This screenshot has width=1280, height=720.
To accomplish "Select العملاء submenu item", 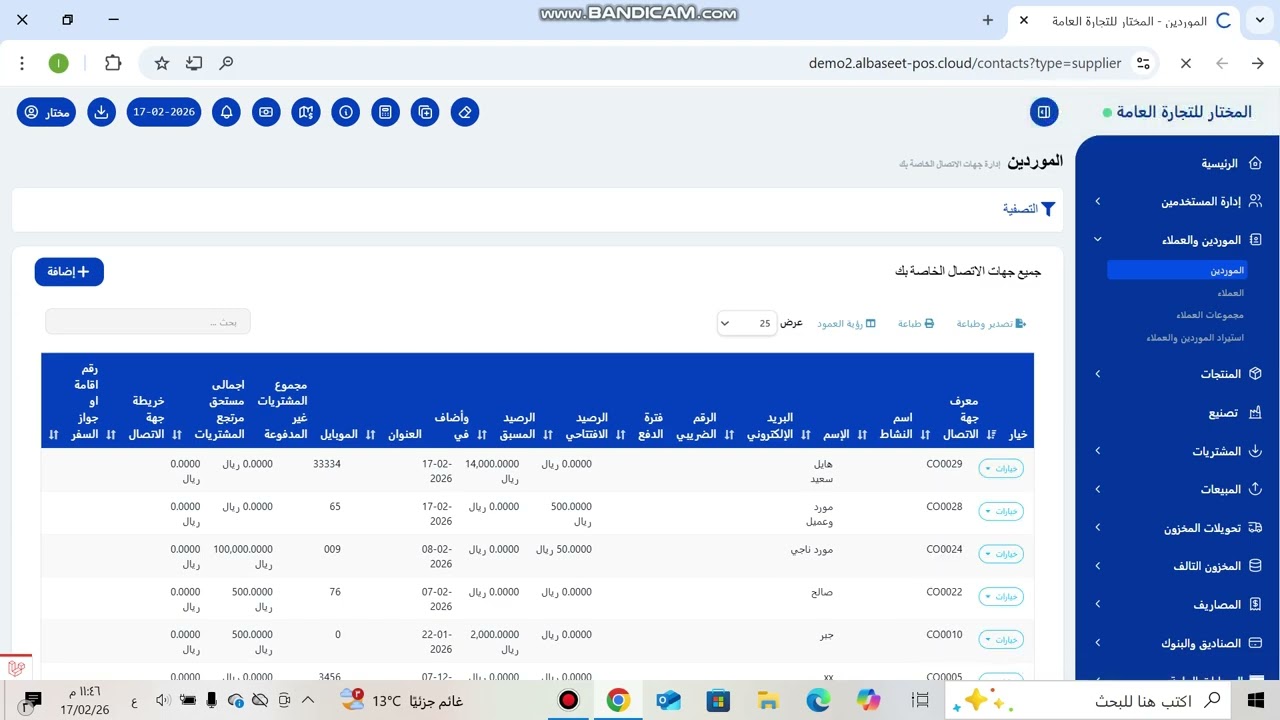I will [1230, 293].
